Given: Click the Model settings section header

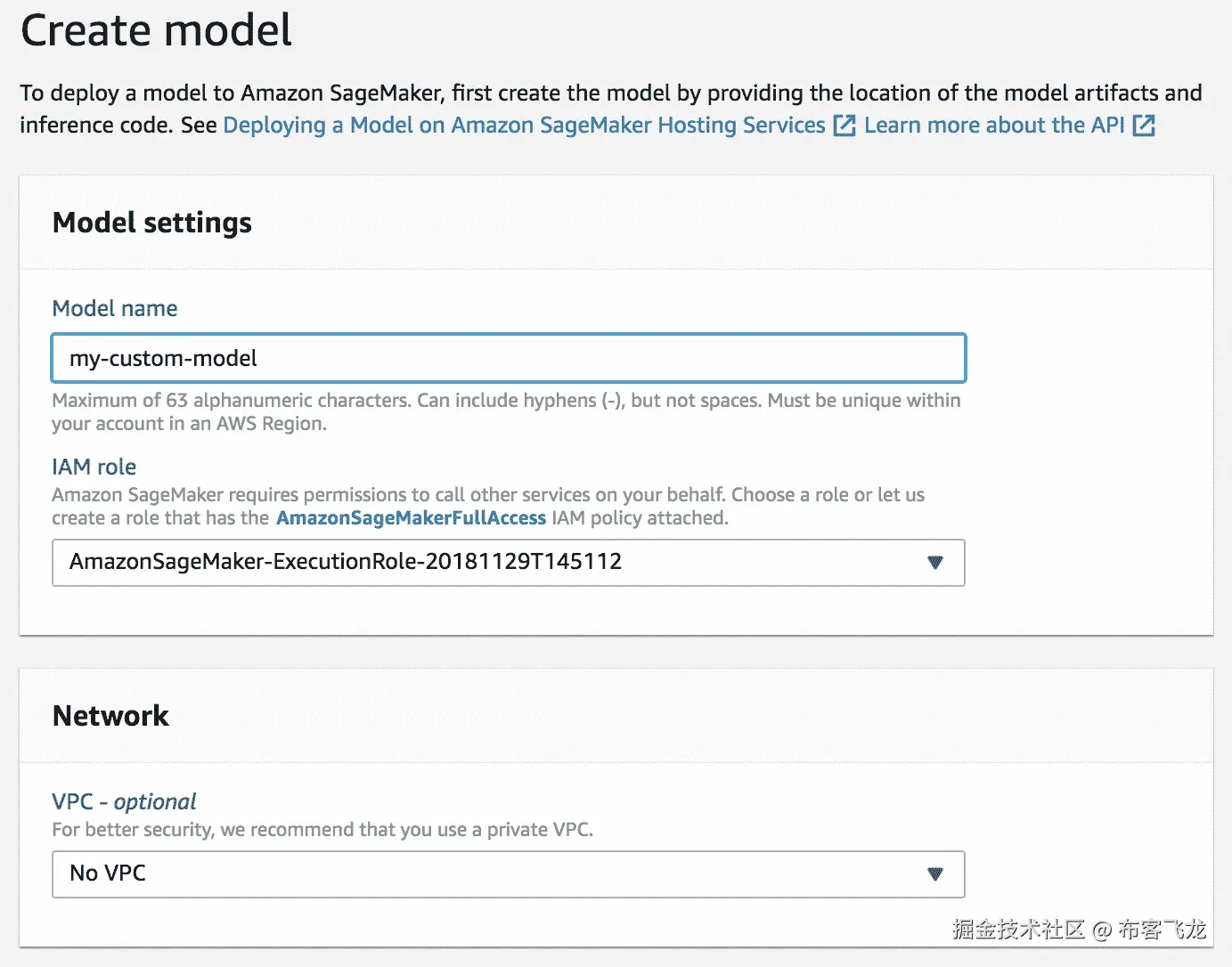Looking at the screenshot, I should pyautogui.click(x=152, y=223).
